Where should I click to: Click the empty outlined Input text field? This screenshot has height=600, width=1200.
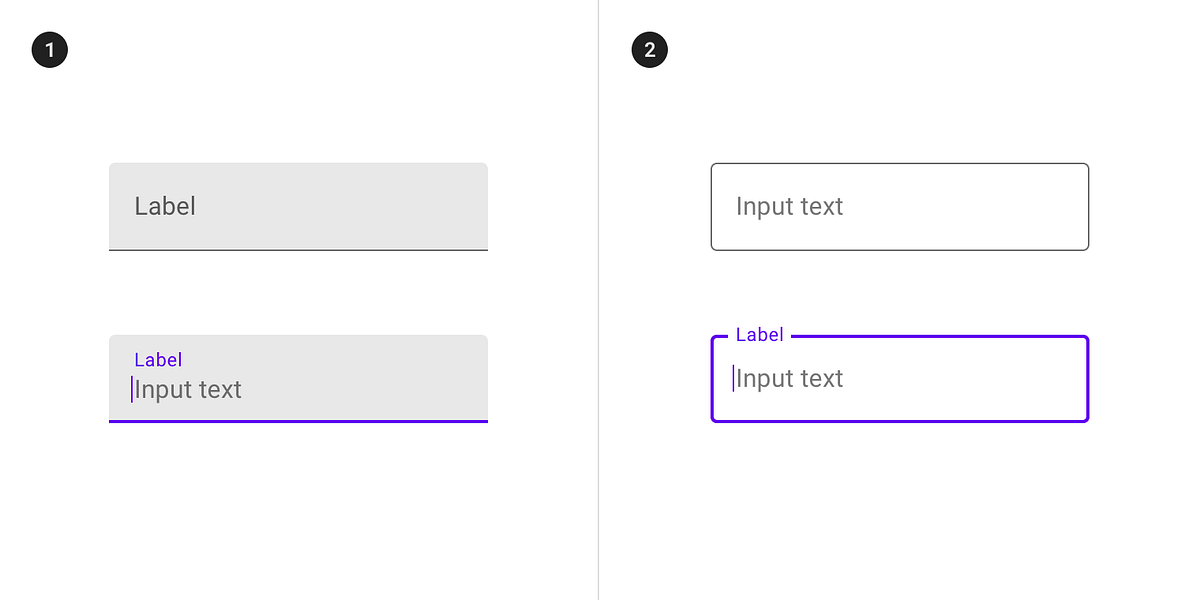pos(899,206)
